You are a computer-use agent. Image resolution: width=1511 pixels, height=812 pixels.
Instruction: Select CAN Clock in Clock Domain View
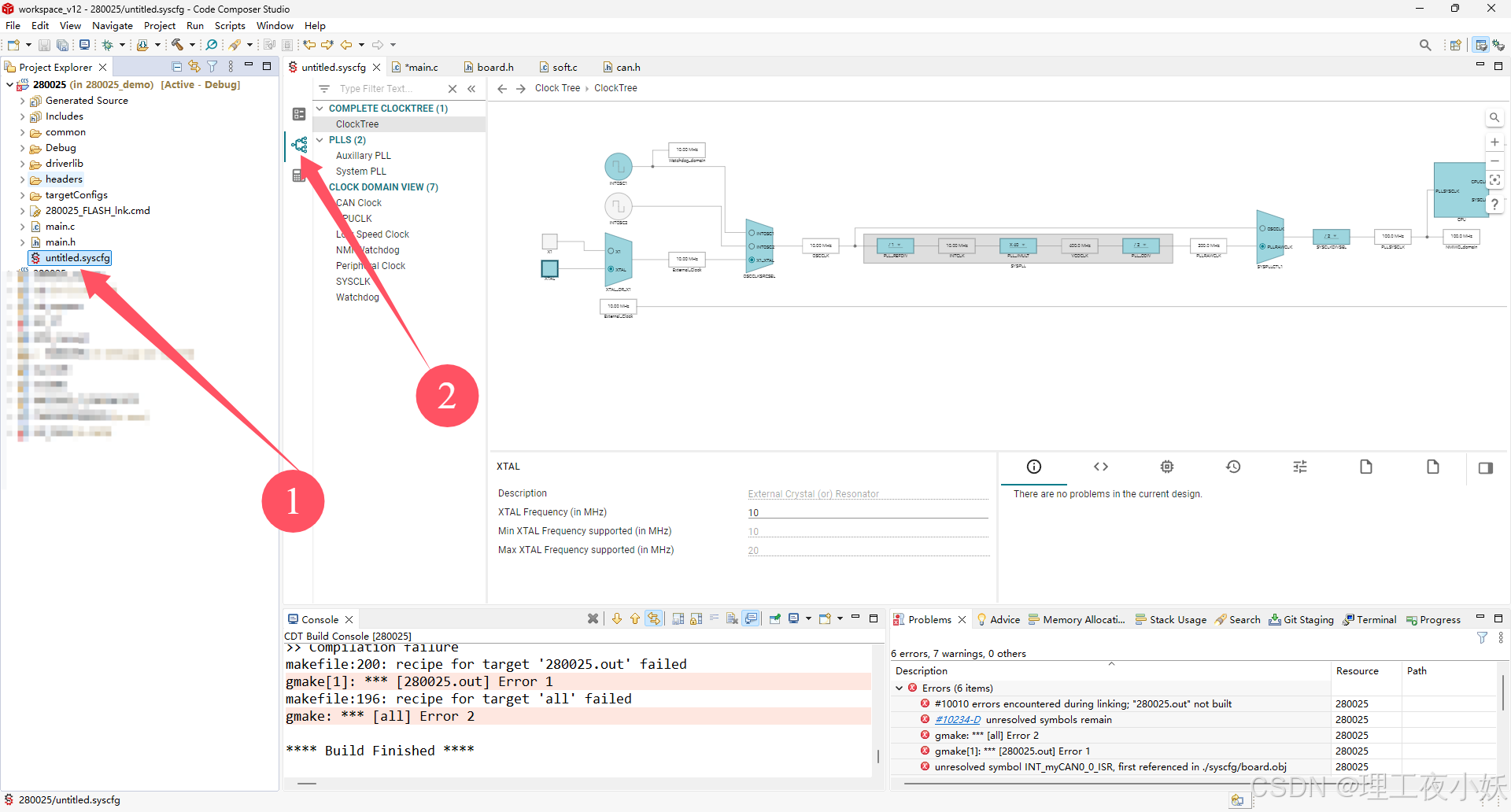(359, 203)
